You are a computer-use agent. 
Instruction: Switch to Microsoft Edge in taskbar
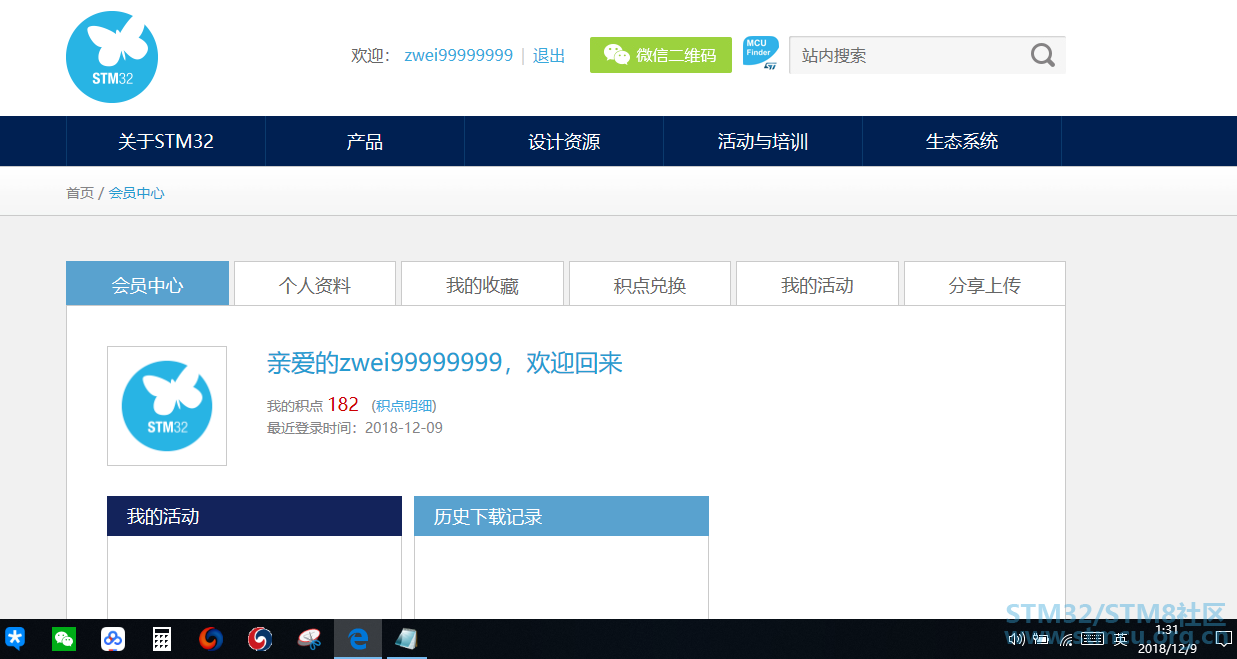click(358, 639)
